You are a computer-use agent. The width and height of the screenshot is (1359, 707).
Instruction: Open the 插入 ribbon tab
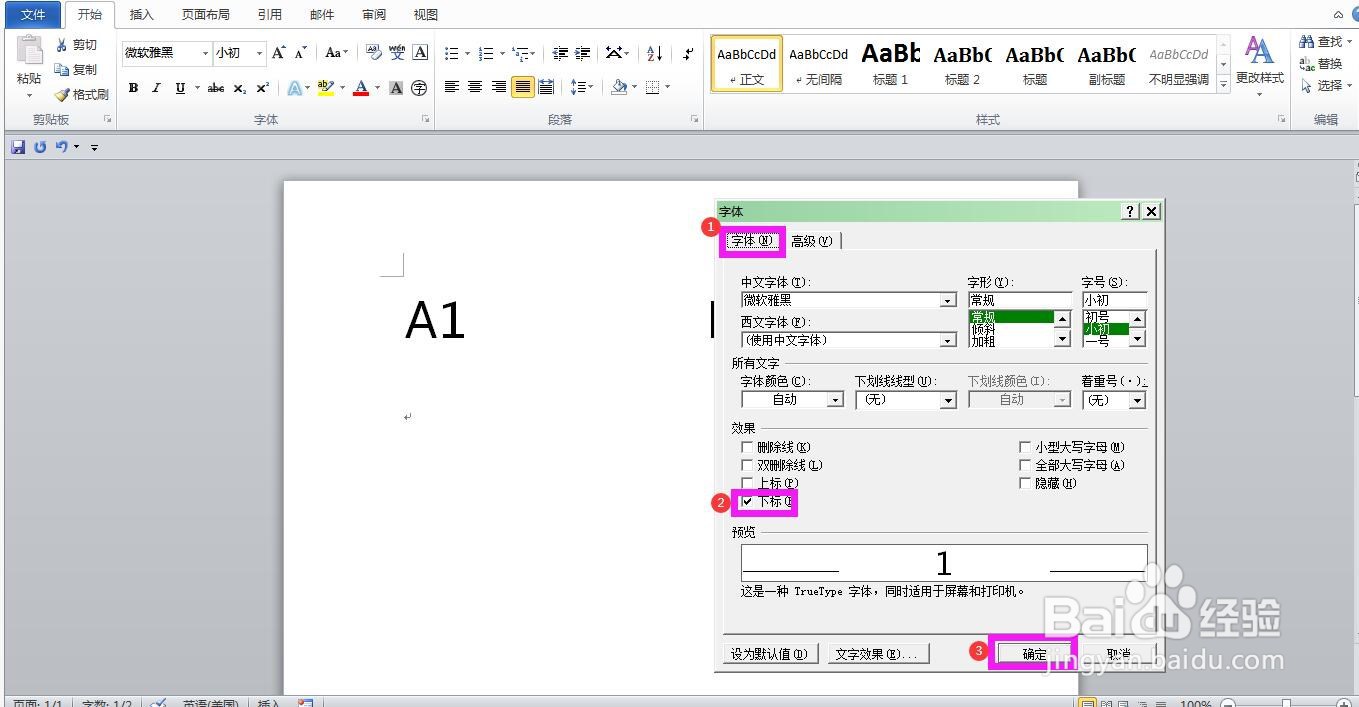coord(141,14)
